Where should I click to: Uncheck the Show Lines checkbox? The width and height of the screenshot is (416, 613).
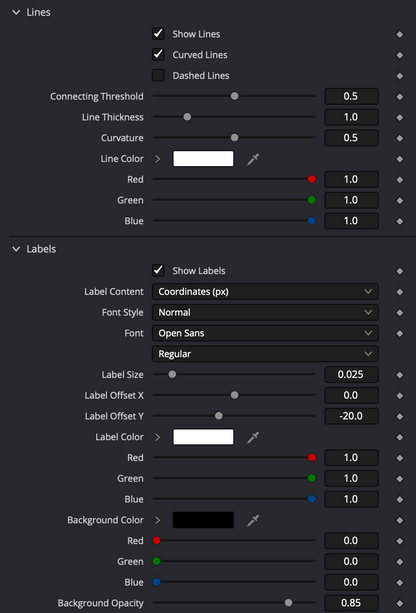pyautogui.click(x=158, y=34)
